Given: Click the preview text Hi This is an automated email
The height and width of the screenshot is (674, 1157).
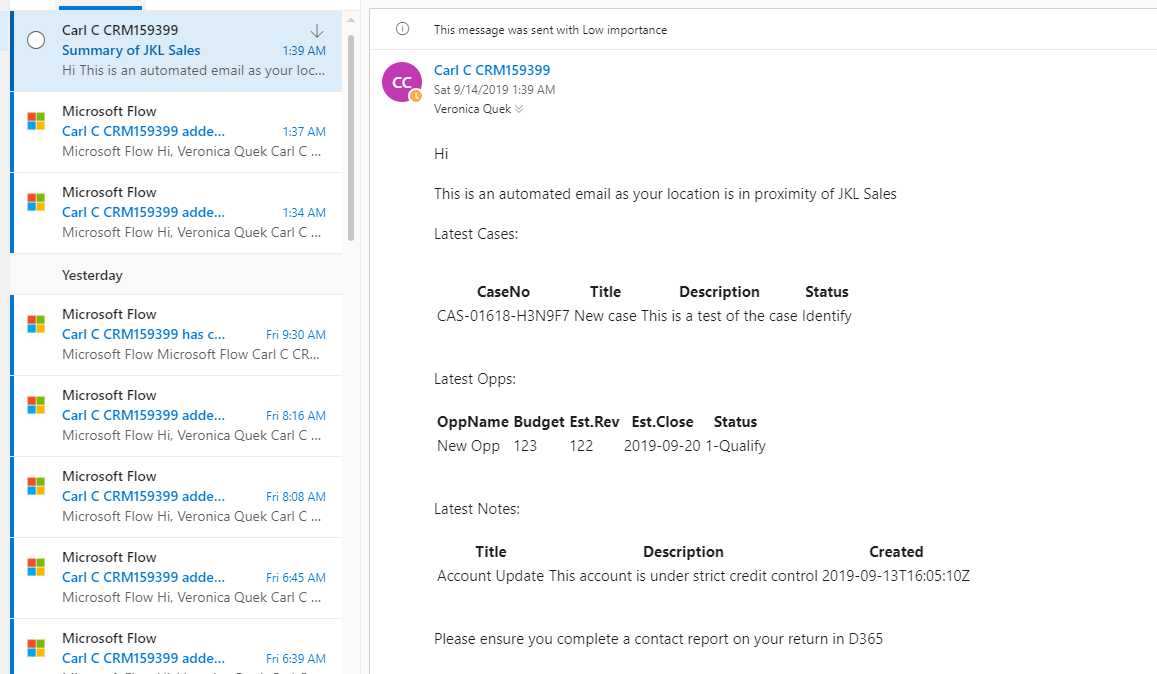Looking at the screenshot, I should (x=193, y=71).
